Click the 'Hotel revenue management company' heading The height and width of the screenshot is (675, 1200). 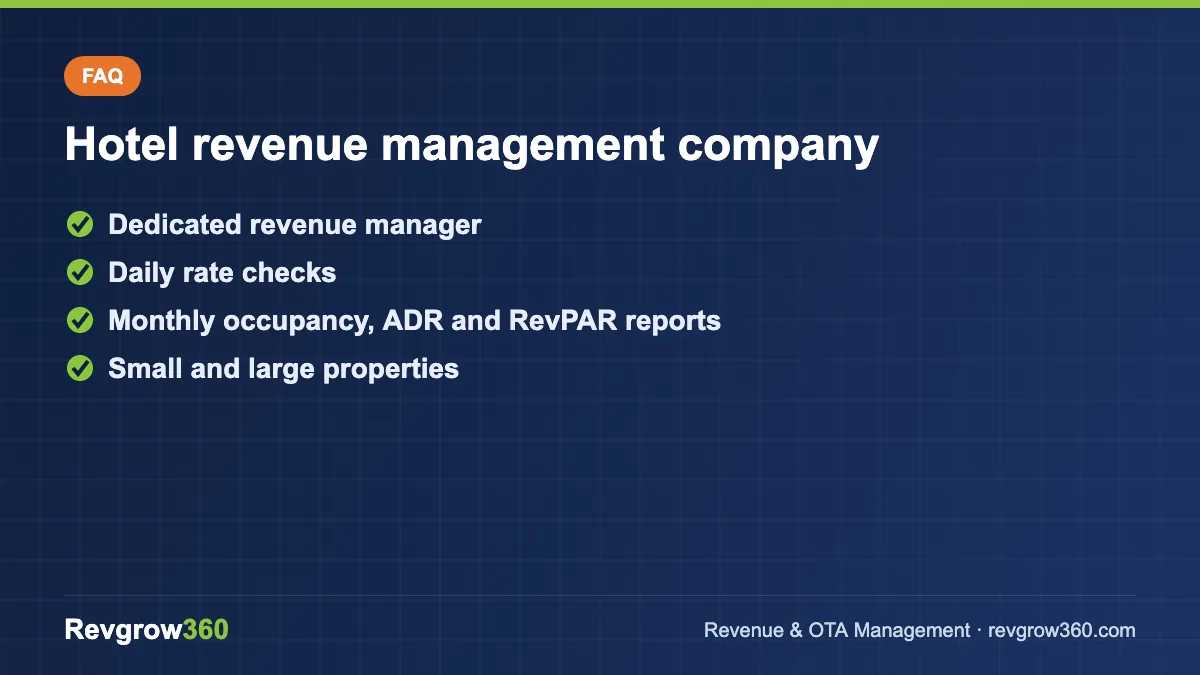pos(471,145)
